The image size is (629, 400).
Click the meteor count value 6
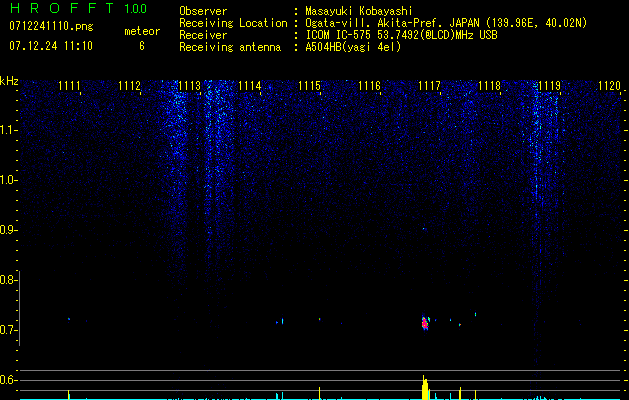point(142,46)
